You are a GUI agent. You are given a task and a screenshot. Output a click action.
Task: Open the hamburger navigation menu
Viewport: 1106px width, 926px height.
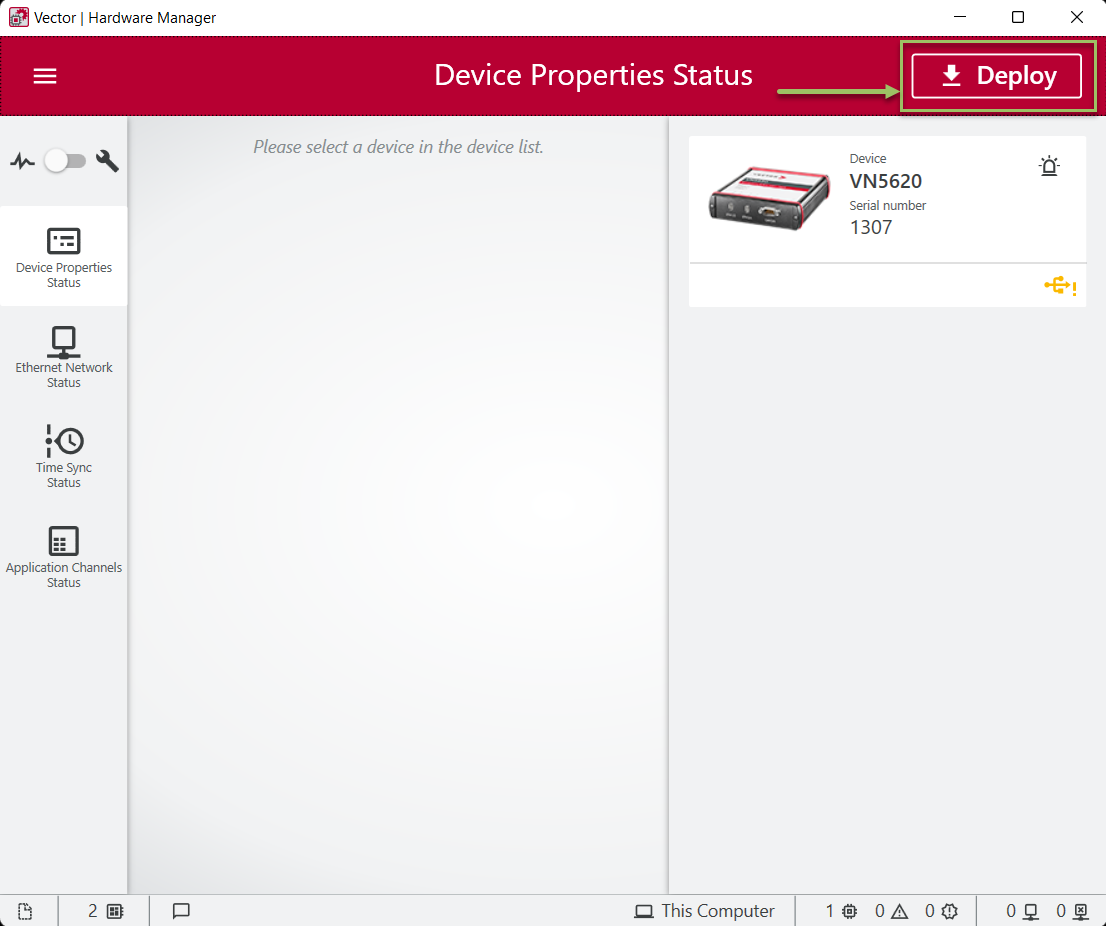point(45,77)
